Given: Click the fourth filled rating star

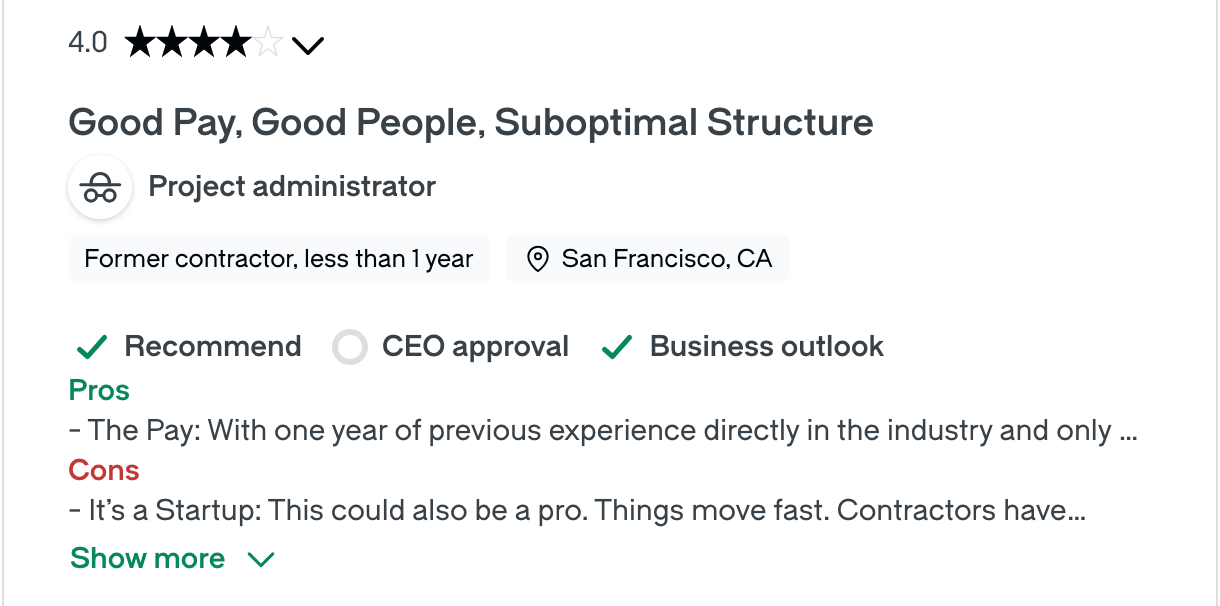Looking at the screenshot, I should 236,44.
